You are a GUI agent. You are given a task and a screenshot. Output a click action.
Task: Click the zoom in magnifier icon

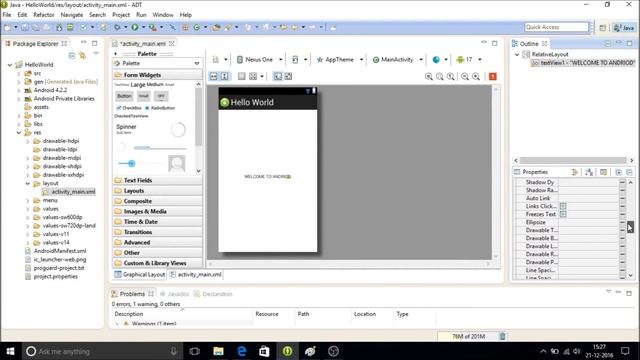476,76
